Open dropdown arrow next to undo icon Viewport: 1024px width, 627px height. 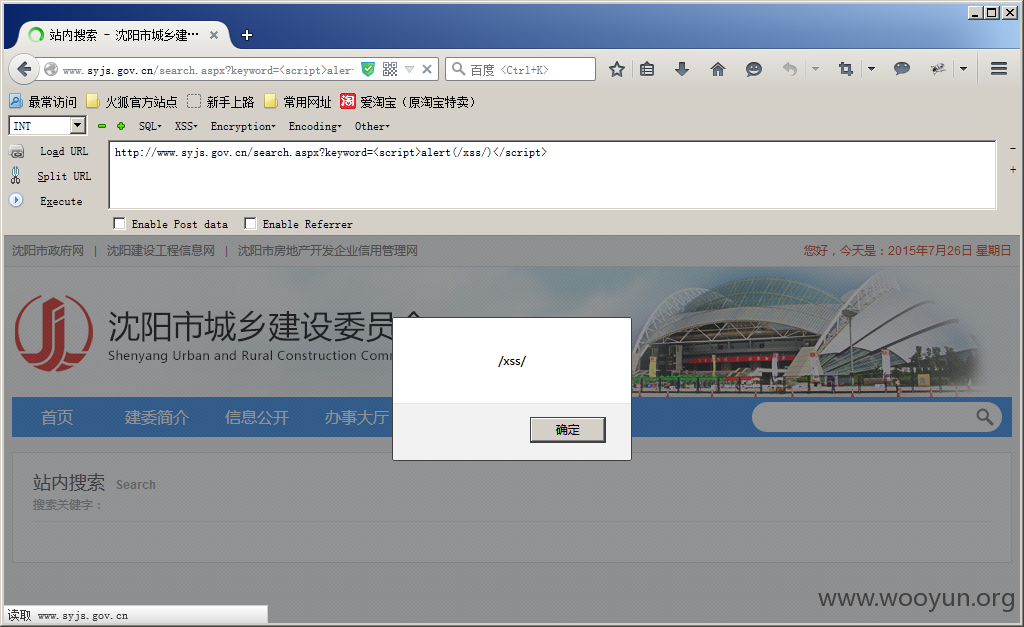[x=815, y=69]
